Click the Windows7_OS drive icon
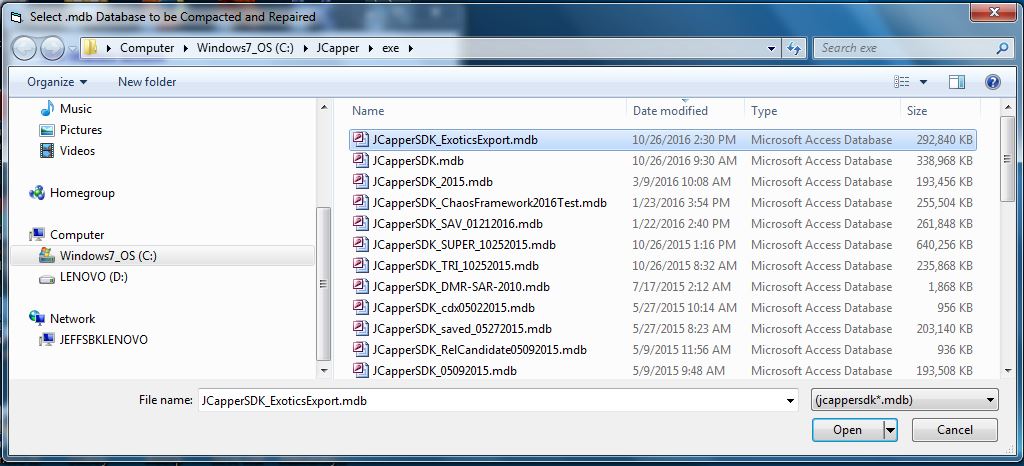 (47, 255)
